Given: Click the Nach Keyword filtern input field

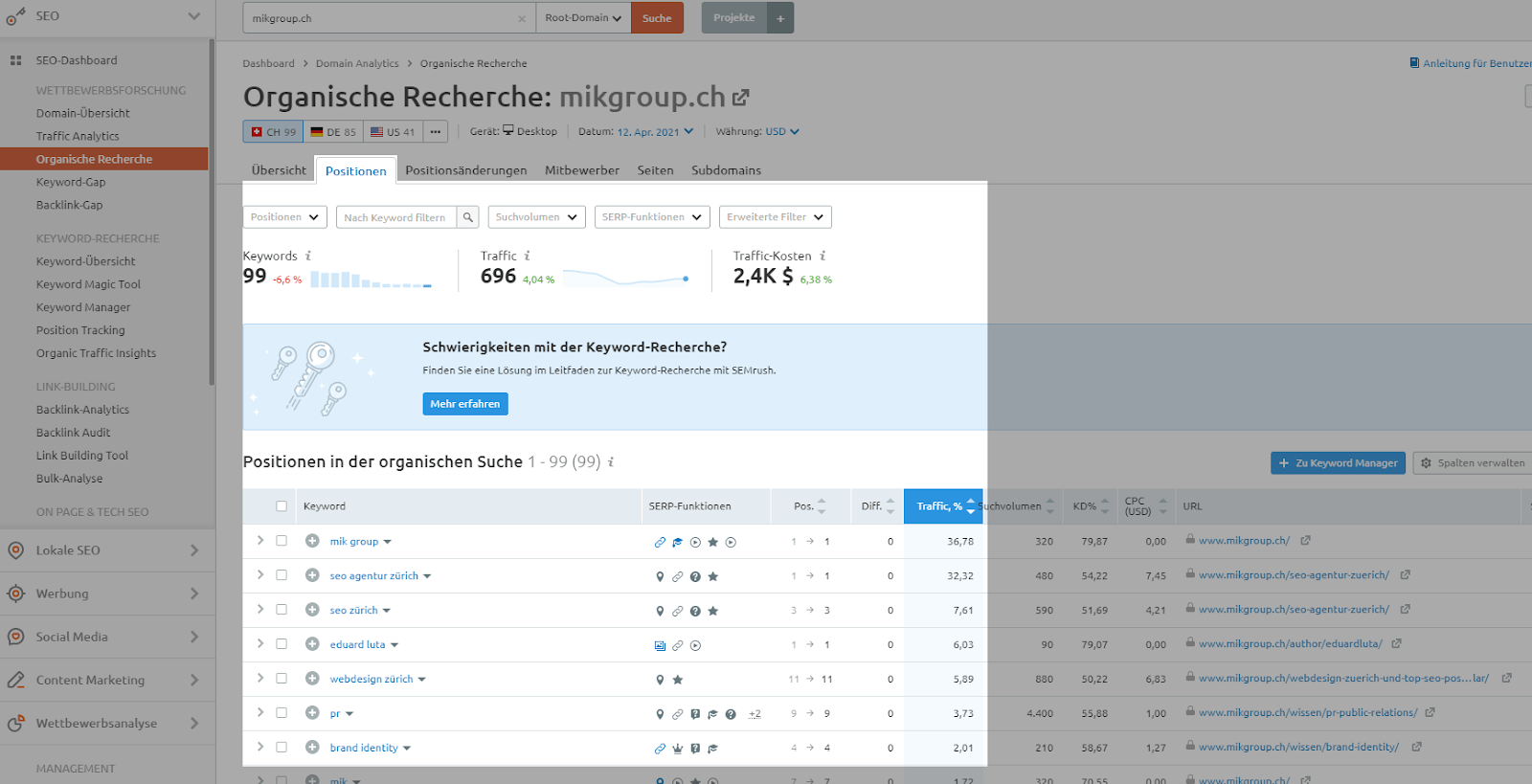Looking at the screenshot, I should [x=396, y=217].
